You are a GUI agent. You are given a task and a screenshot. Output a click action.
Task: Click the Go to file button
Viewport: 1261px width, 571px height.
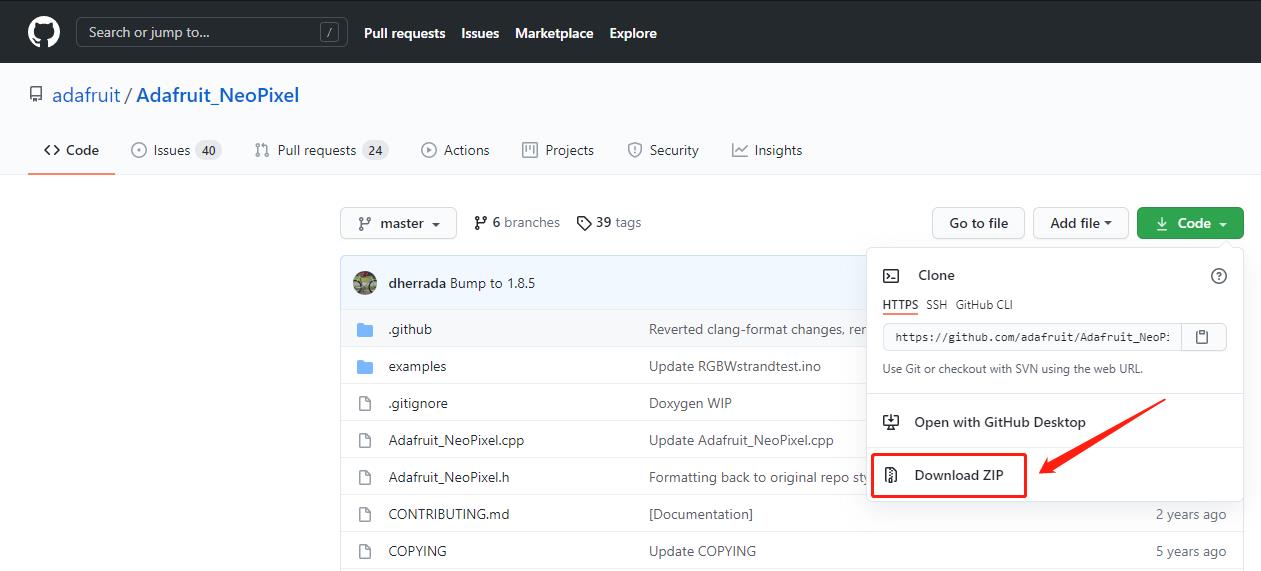978,223
